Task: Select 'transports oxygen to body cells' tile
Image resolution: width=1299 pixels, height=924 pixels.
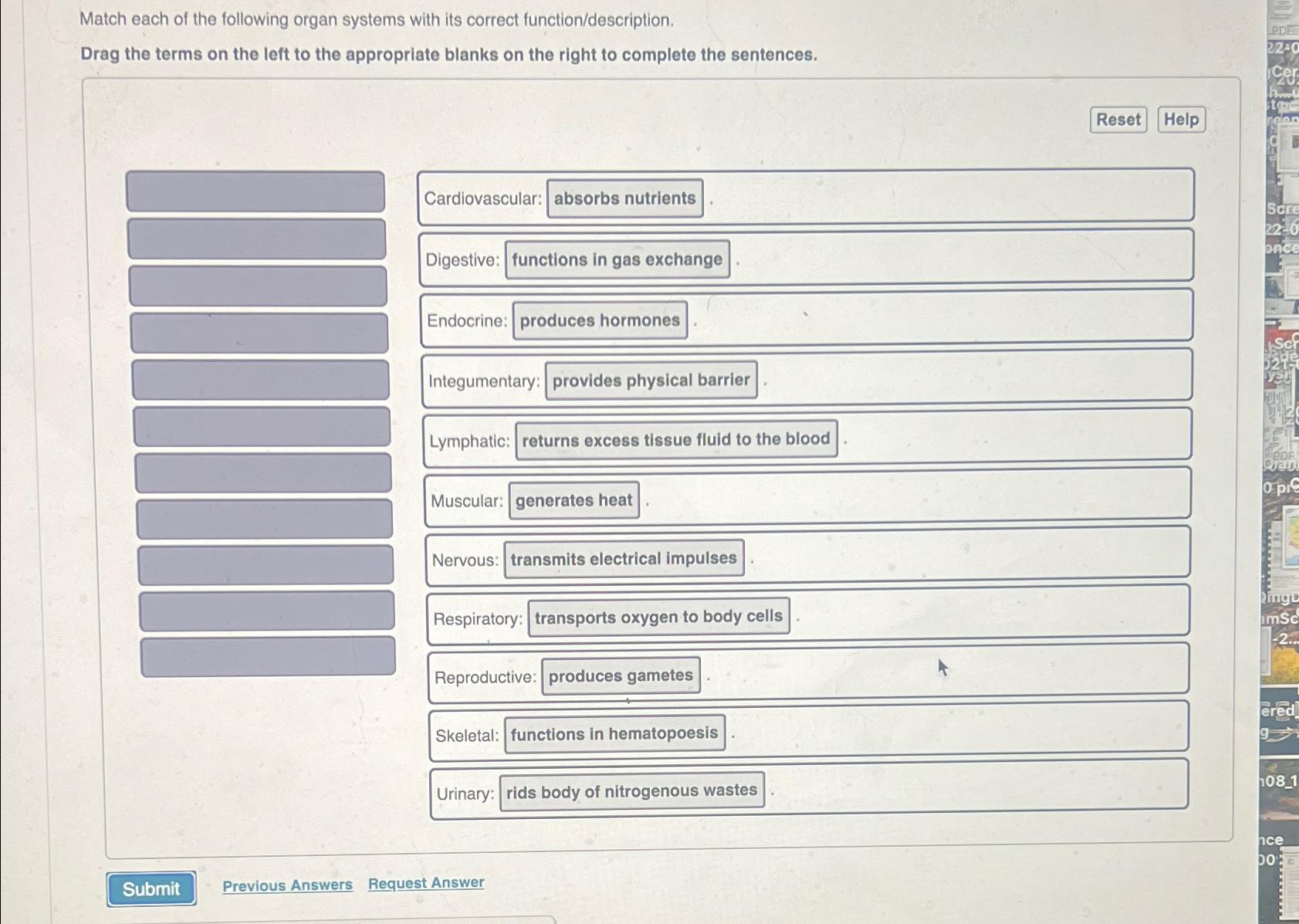Action: (x=659, y=617)
